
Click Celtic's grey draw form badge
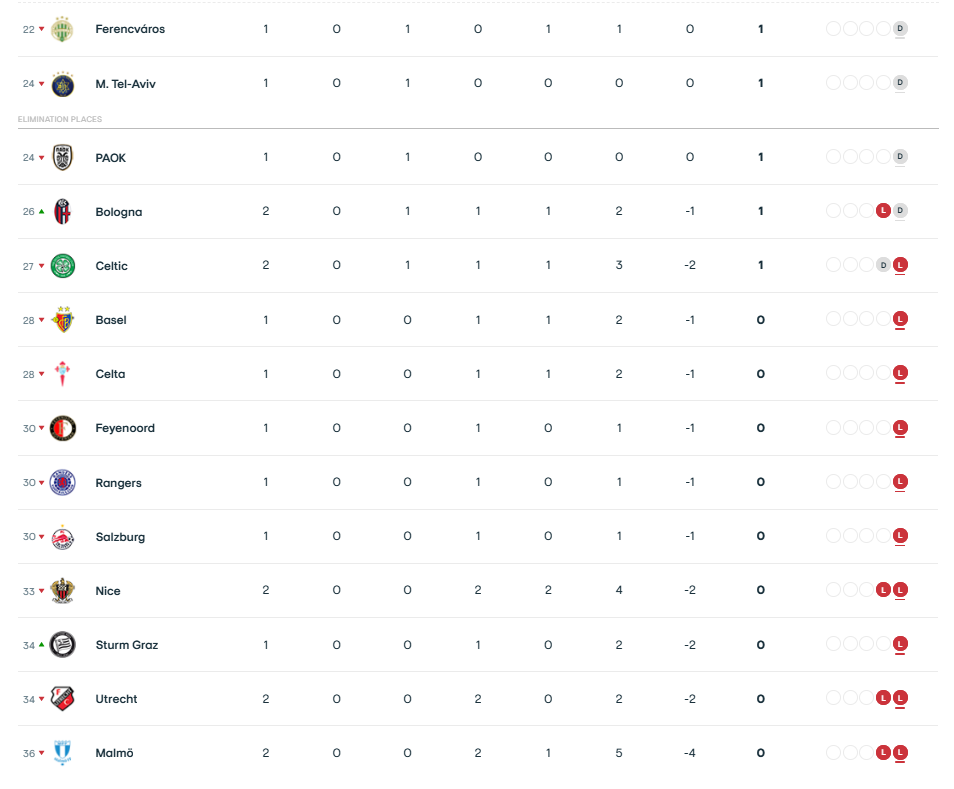click(x=883, y=265)
